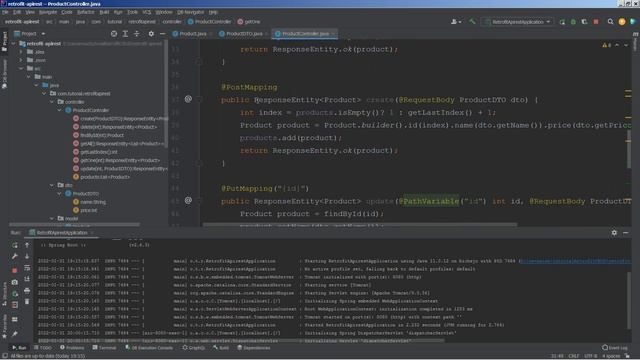
Task: Open Event Log in the status bar
Action: 615,348
